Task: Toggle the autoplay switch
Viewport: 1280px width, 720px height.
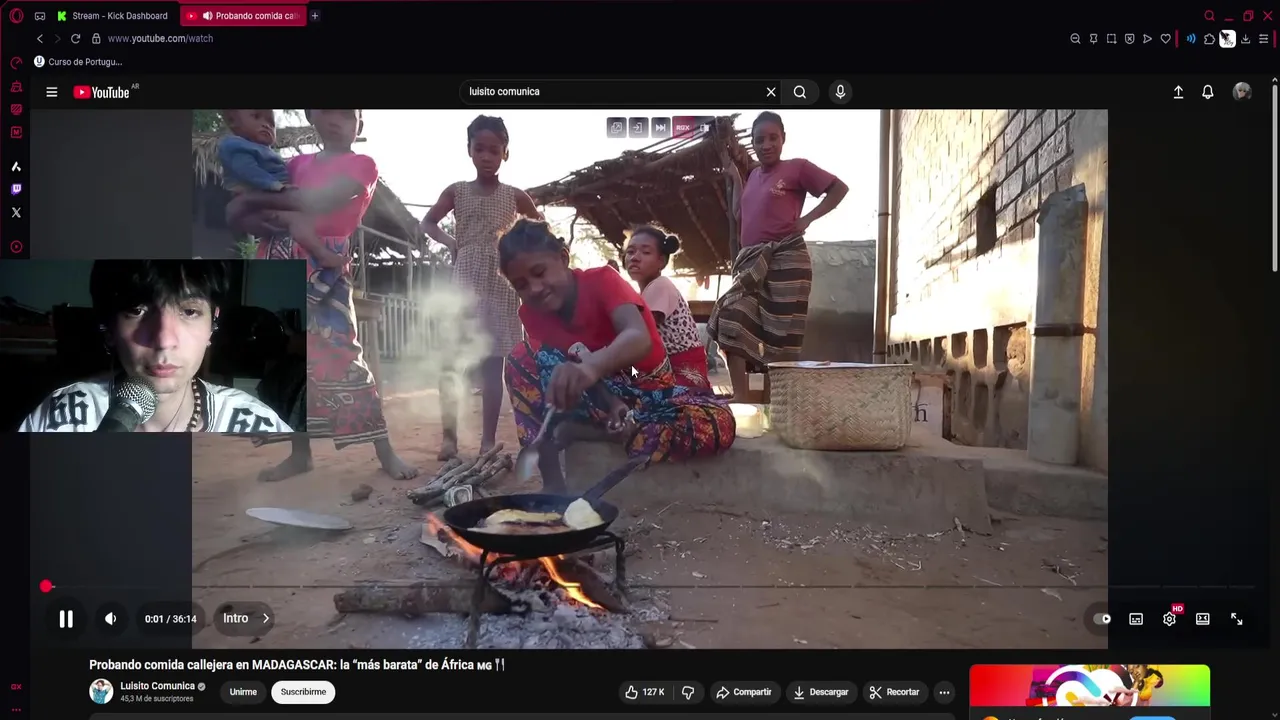Action: pos(1102,619)
